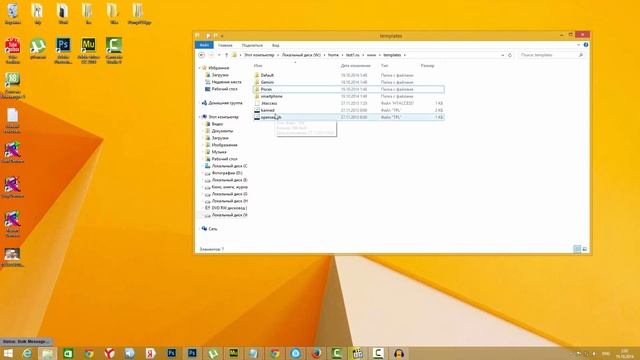Open breadcrumb chevron after templates

[x=404, y=55]
